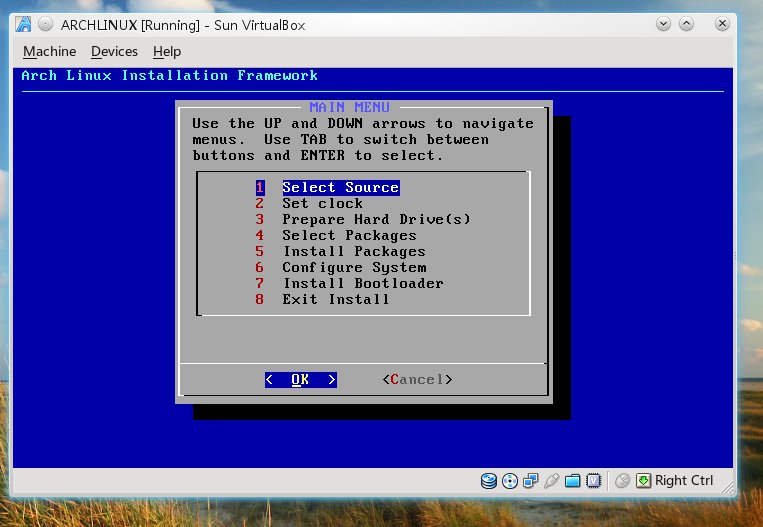Image resolution: width=763 pixels, height=527 pixels.
Task: Click the Right Ctrl host key label
Action: click(684, 481)
